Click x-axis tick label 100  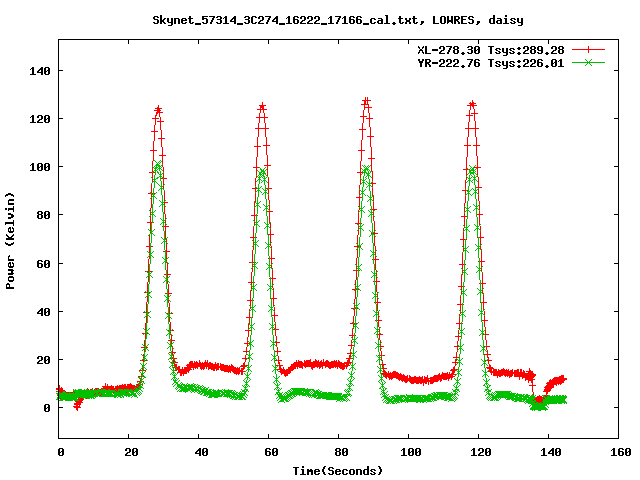[x=411, y=452]
